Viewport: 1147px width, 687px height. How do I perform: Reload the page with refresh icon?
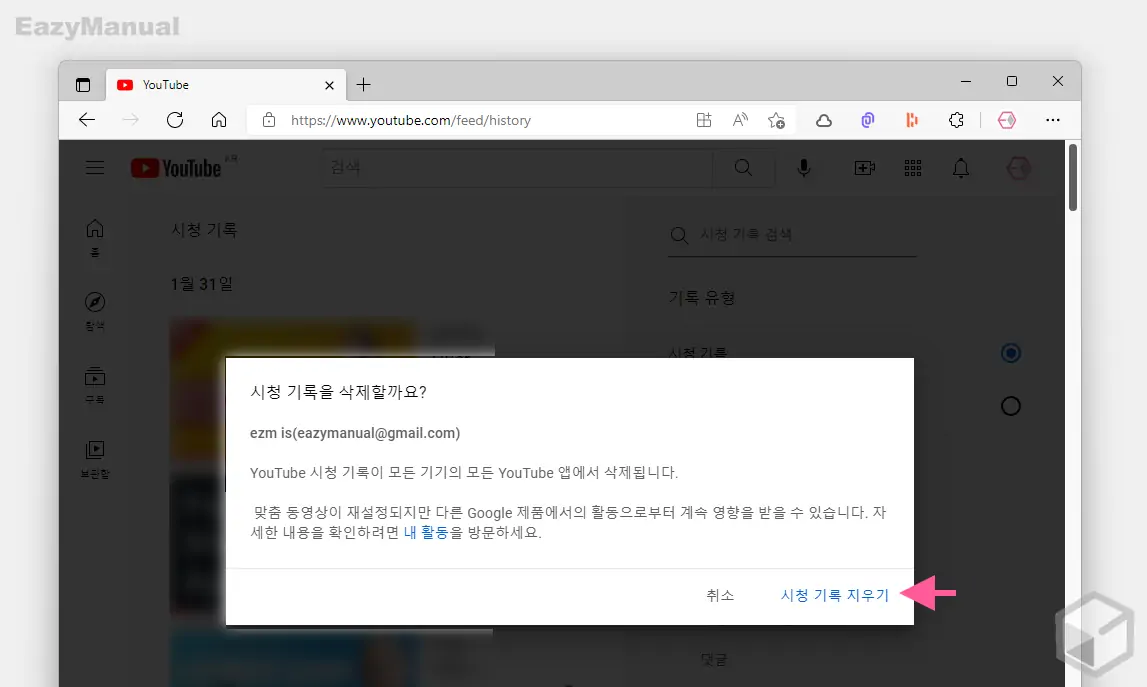(175, 120)
